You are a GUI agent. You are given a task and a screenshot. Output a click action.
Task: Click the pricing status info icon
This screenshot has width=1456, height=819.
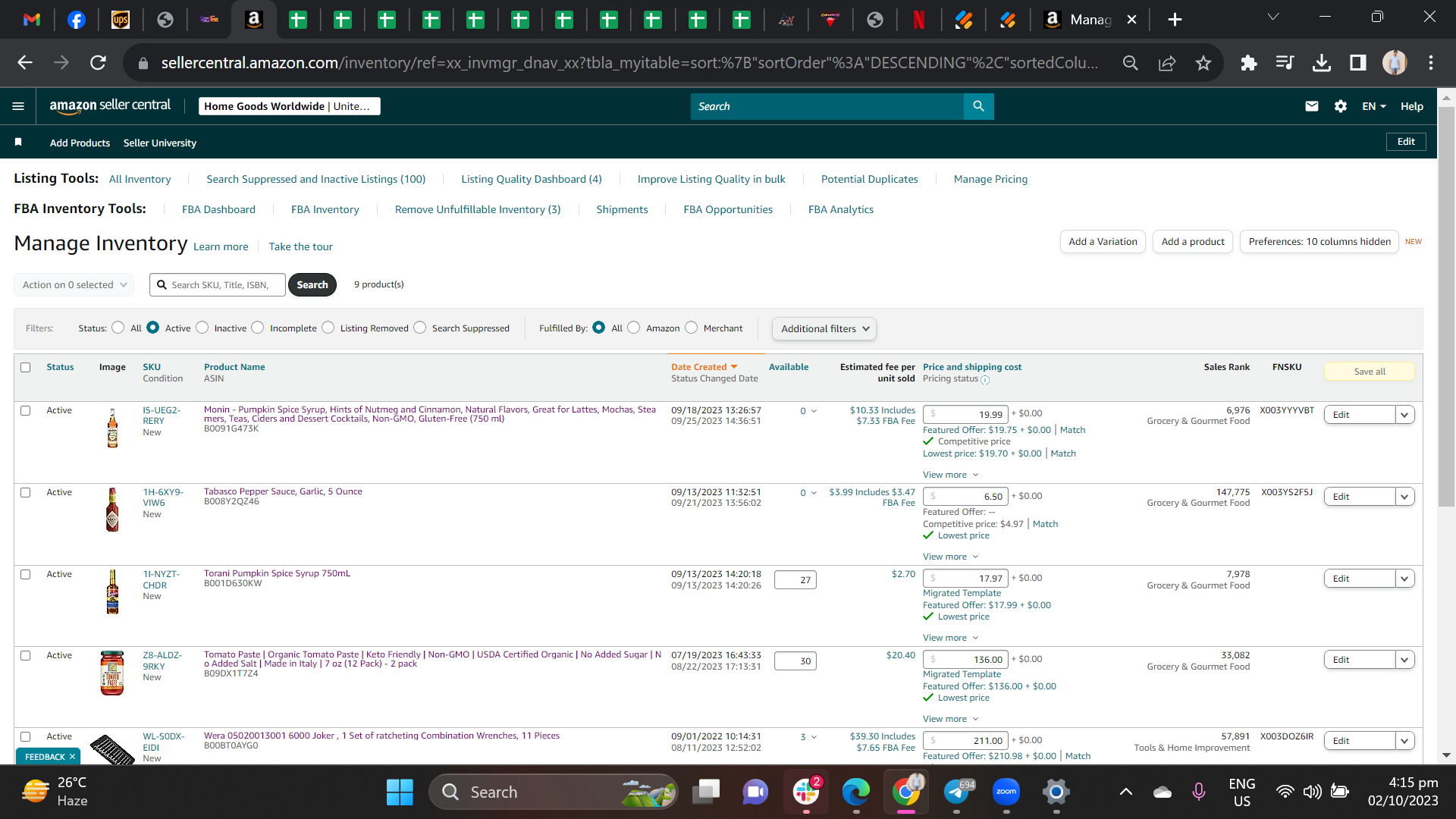(x=984, y=380)
